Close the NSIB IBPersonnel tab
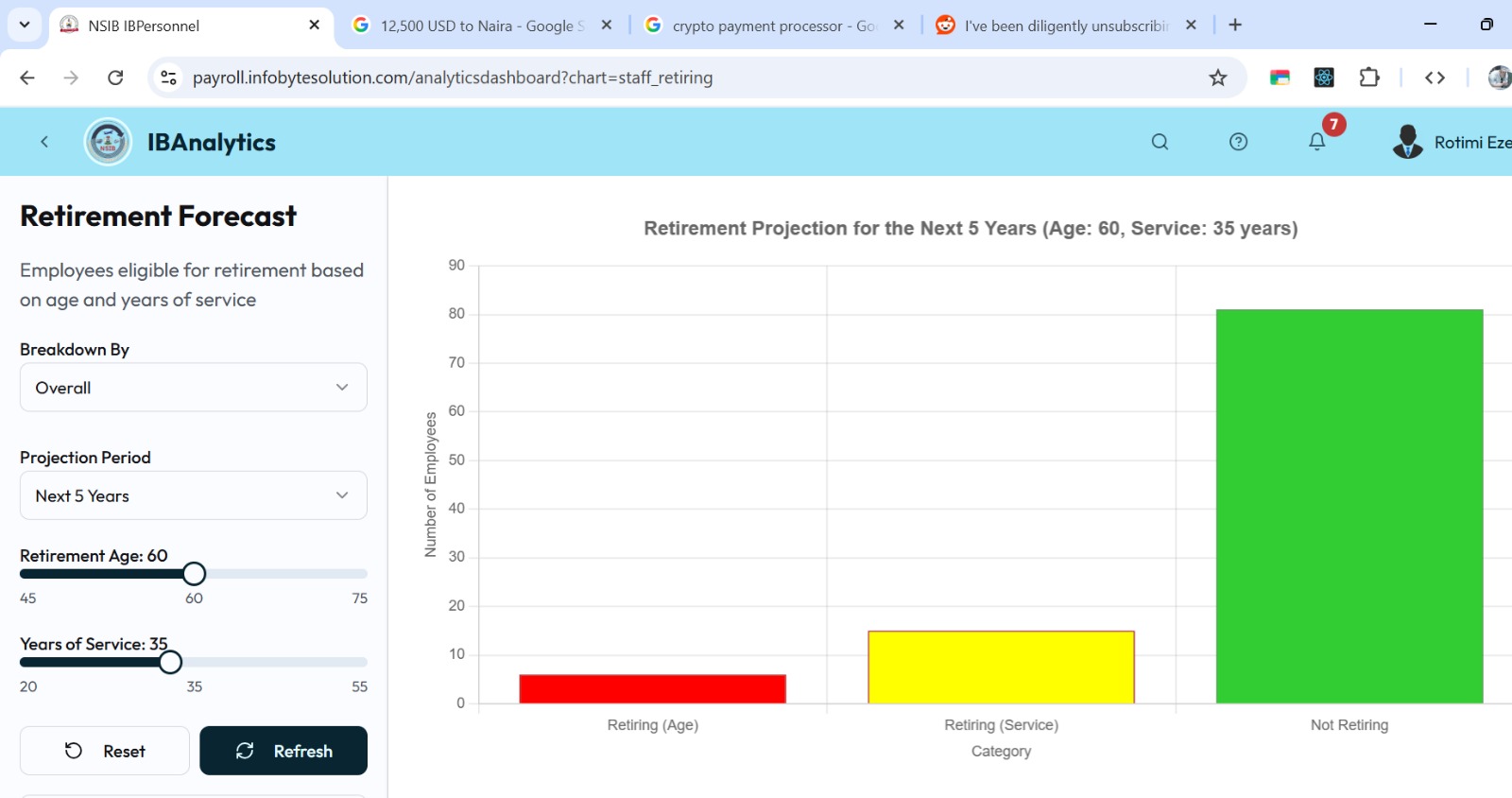Image resolution: width=1512 pixels, height=798 pixels. click(314, 26)
